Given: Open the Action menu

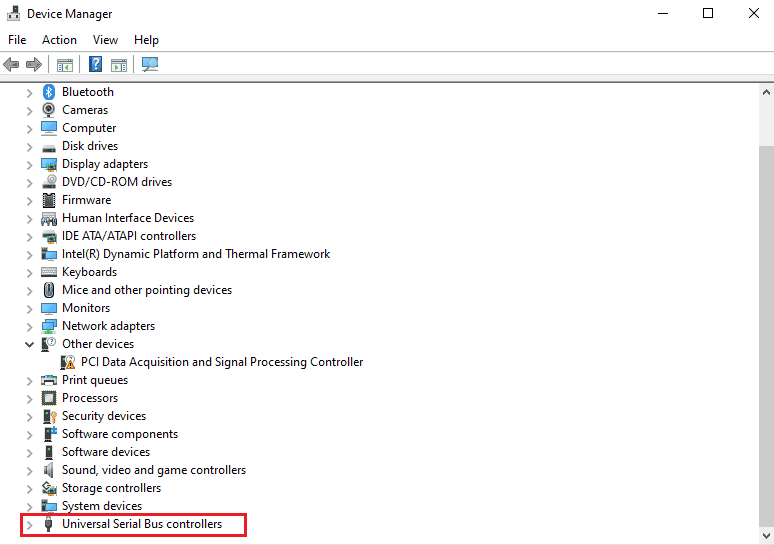Looking at the screenshot, I should click(59, 40).
